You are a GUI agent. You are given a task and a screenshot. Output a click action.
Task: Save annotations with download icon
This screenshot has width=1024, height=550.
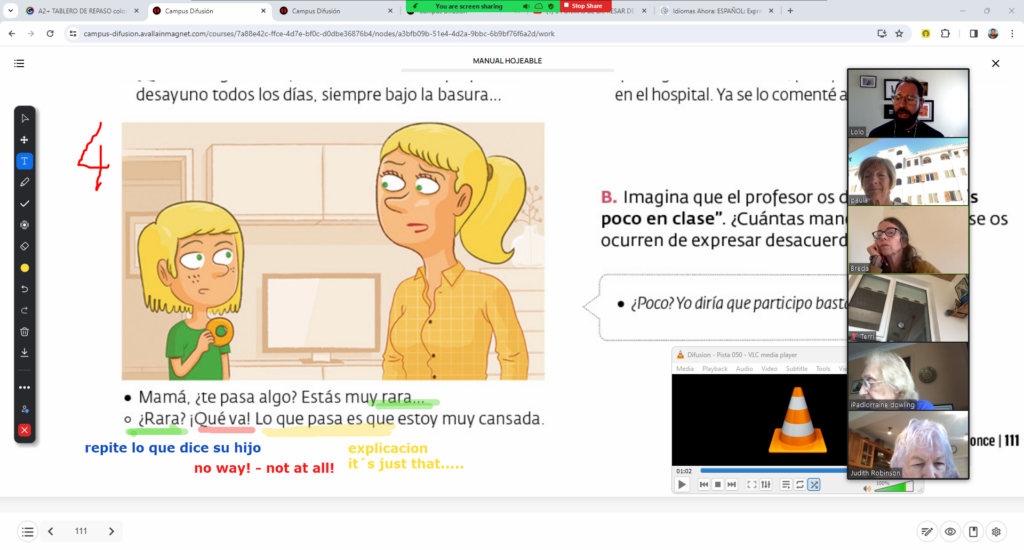(24, 353)
